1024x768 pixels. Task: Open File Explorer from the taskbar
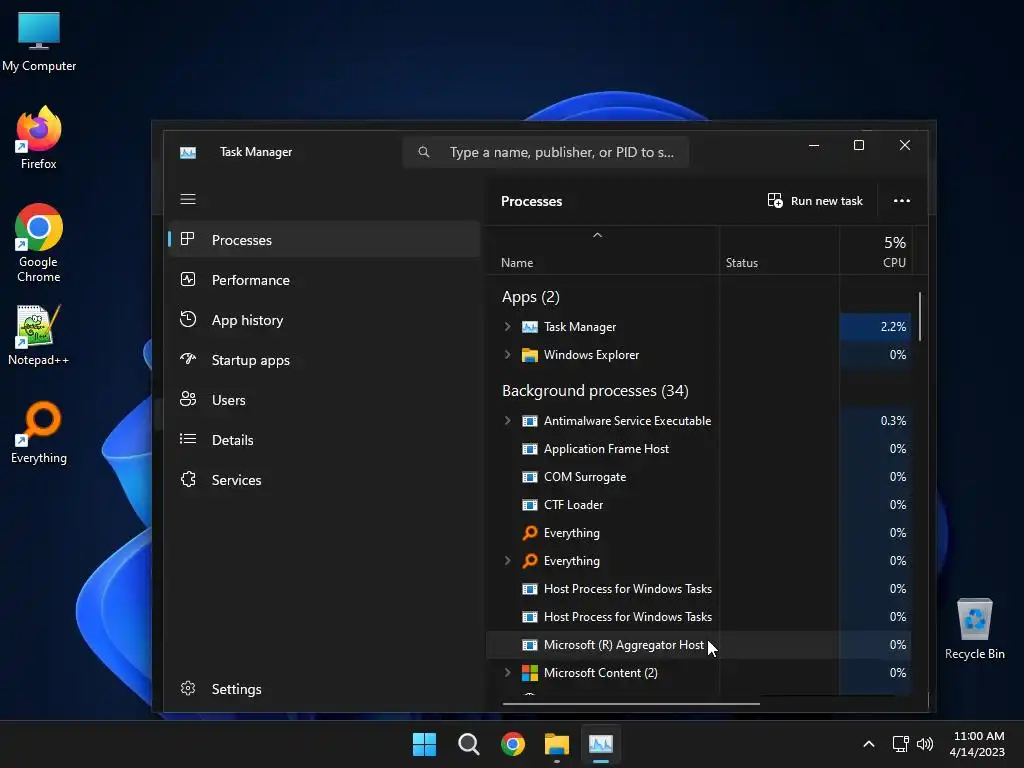click(x=557, y=744)
